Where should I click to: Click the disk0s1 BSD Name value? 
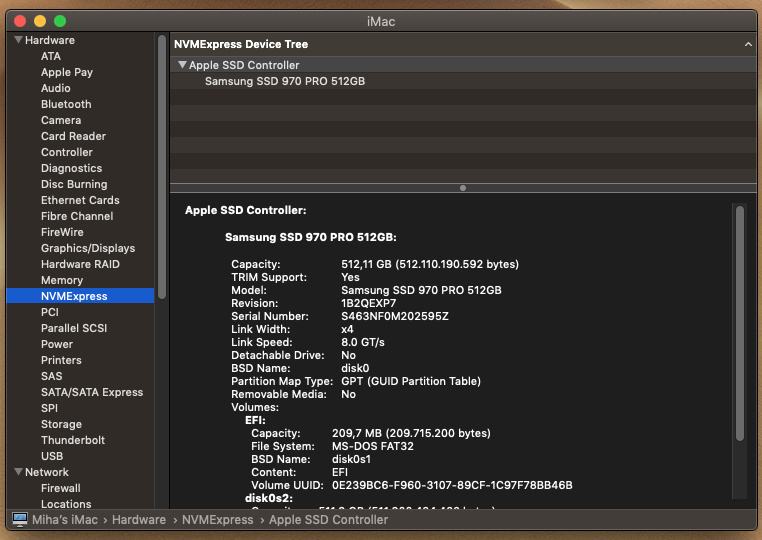click(x=351, y=459)
